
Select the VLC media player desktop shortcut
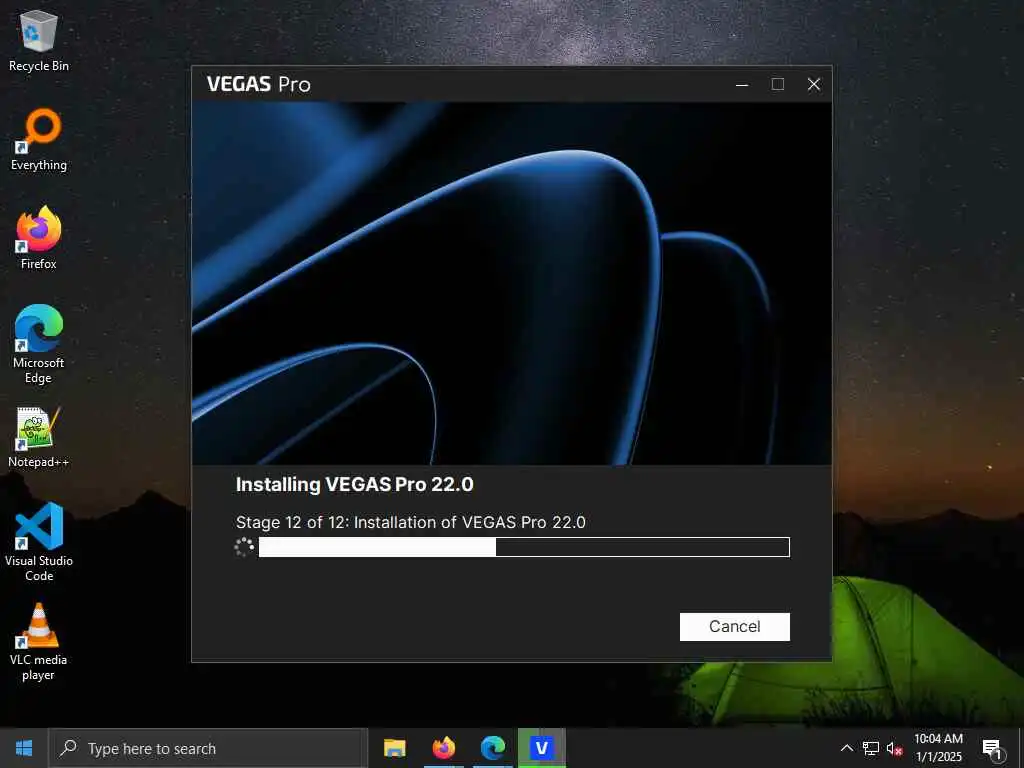point(39,642)
